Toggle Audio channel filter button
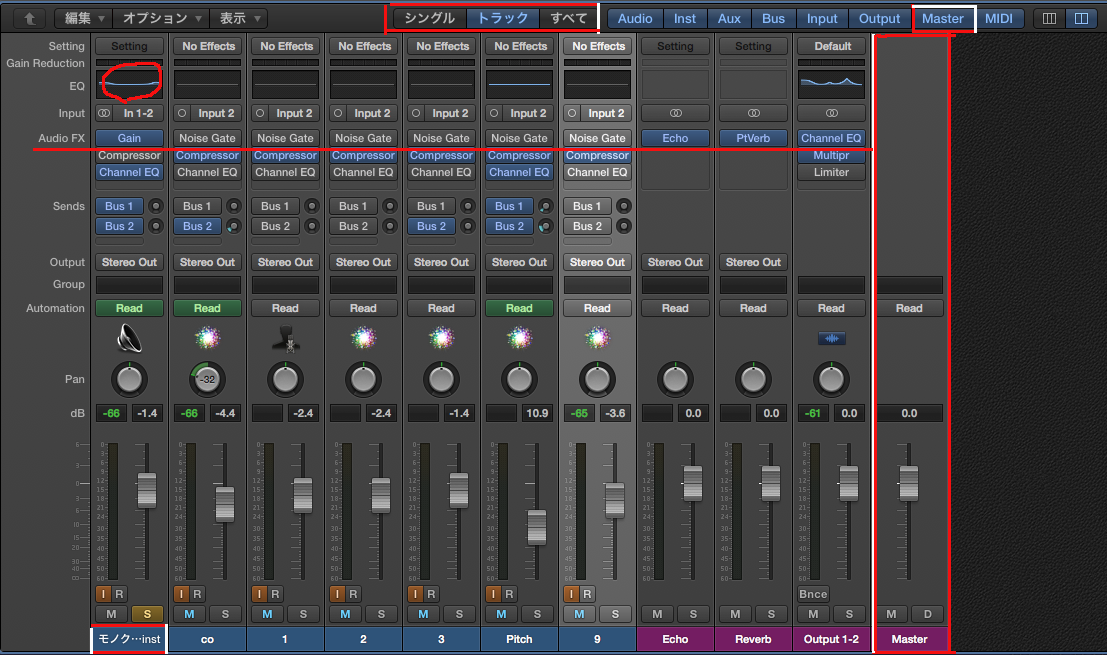 [635, 18]
